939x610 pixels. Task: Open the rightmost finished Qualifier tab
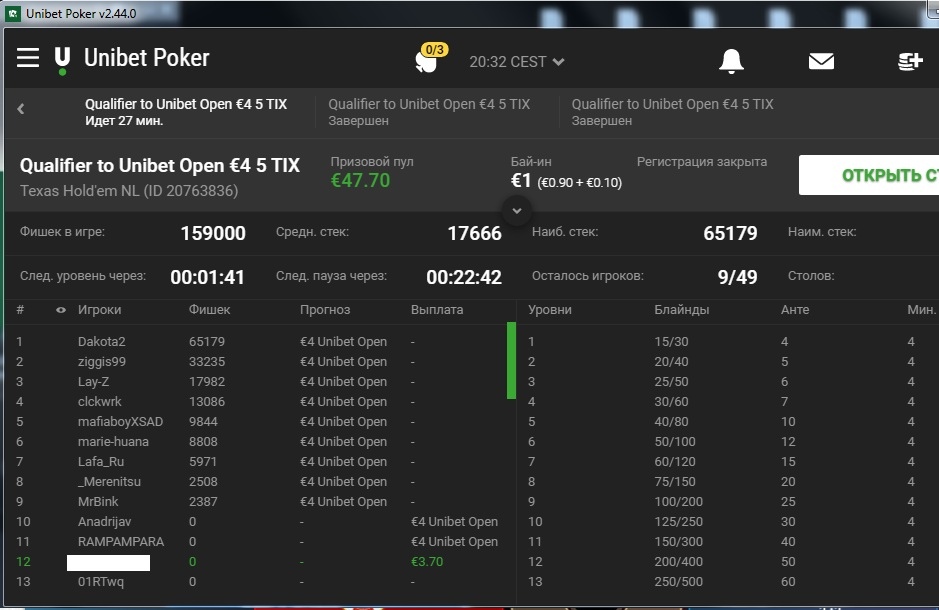[673, 112]
